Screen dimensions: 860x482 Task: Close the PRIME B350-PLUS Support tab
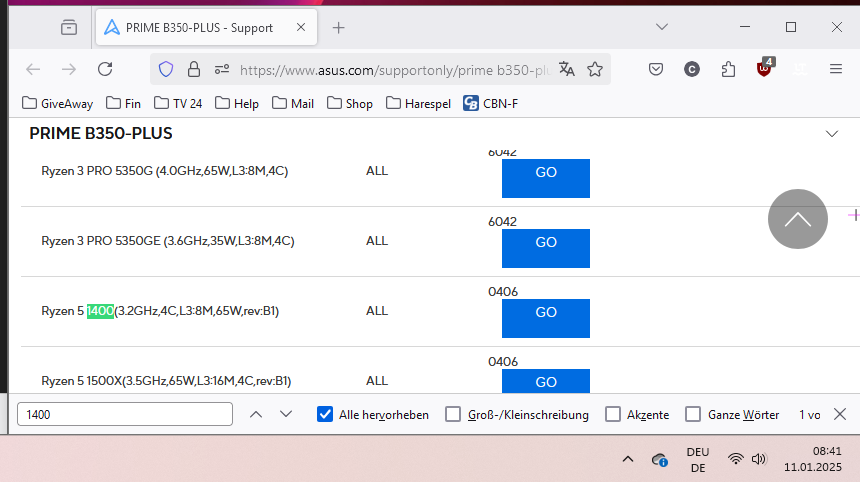coord(301,27)
